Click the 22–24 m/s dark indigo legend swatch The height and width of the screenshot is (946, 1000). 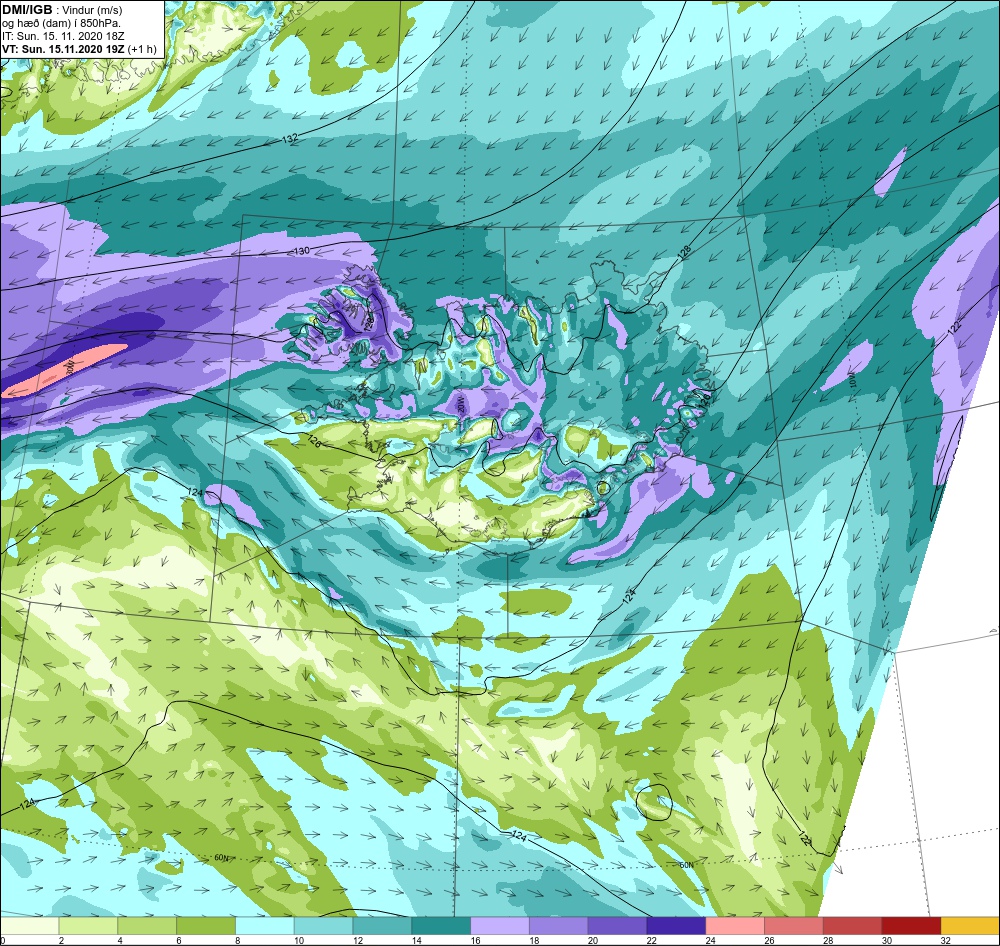pos(676,925)
